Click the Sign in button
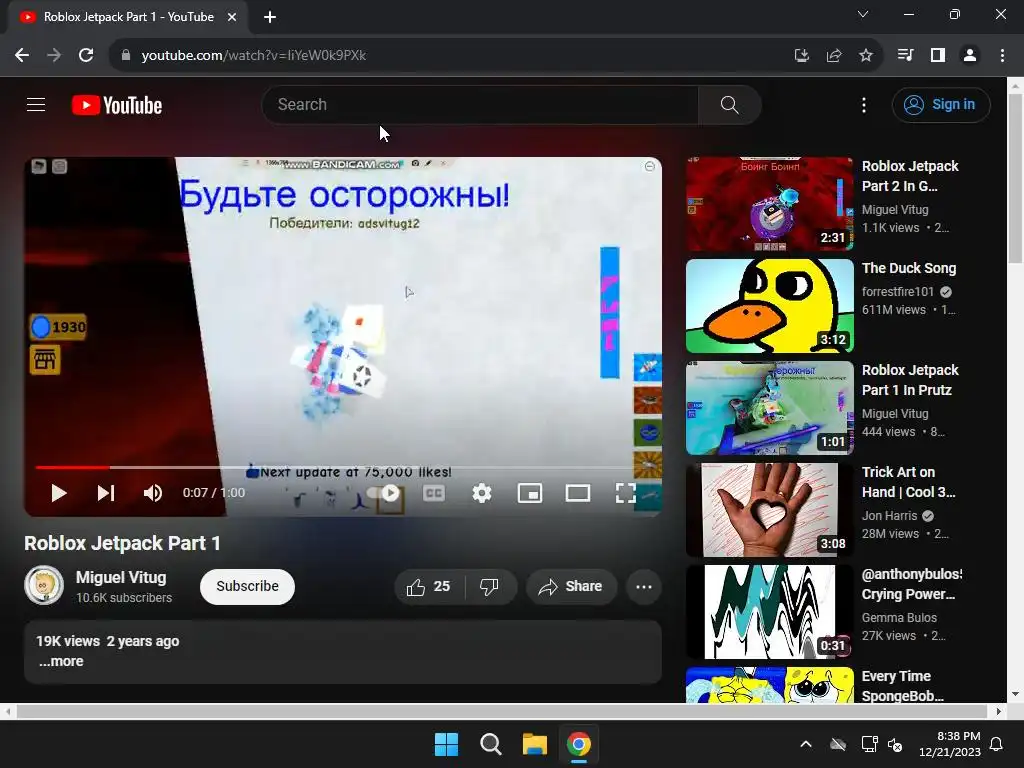 (940, 104)
